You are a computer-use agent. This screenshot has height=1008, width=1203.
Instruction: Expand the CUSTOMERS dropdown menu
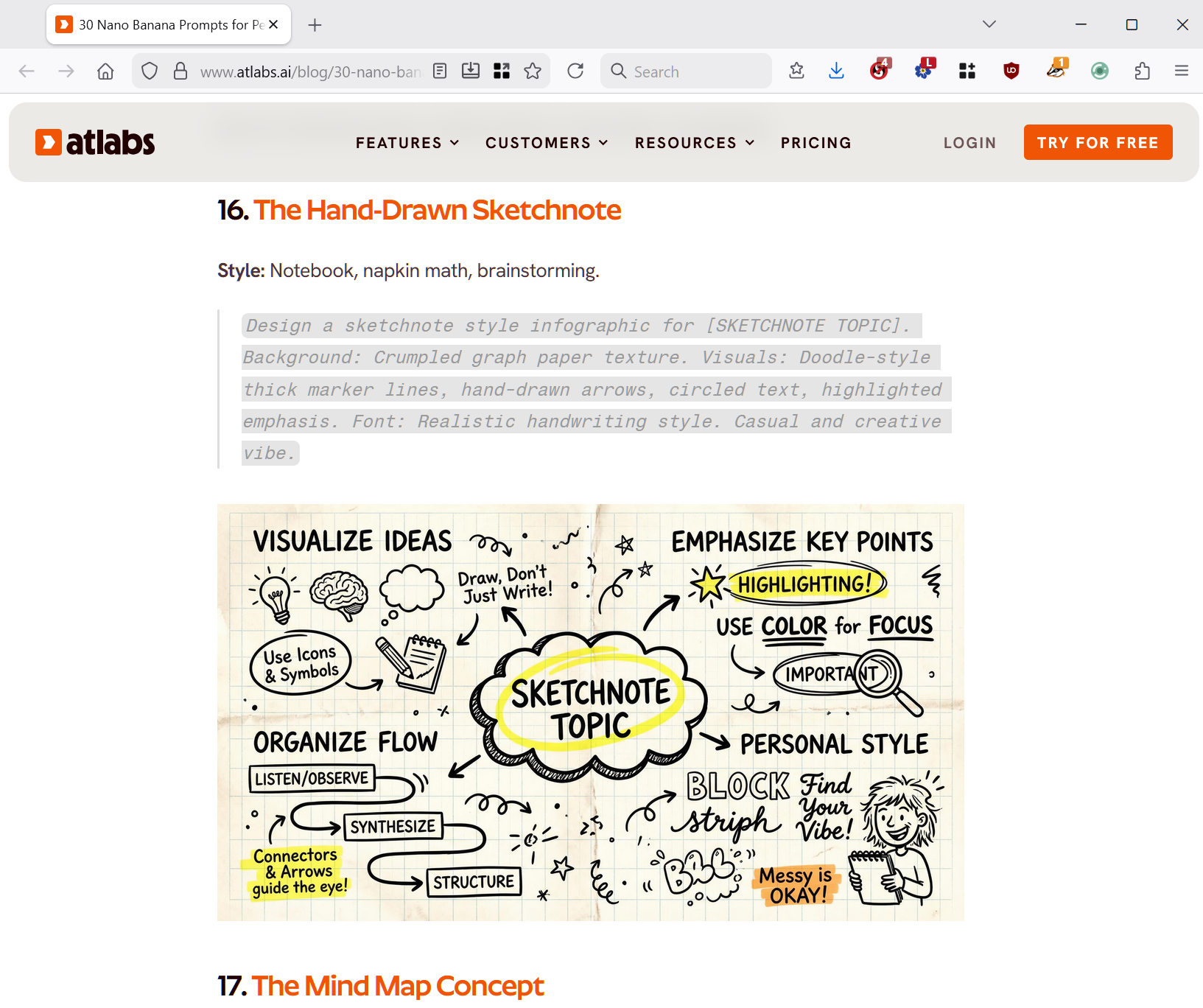(x=547, y=143)
